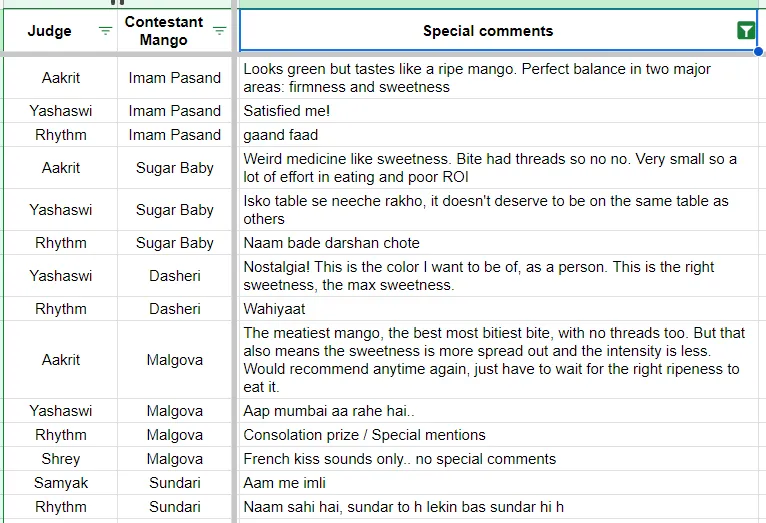766x523 pixels.
Task: Open the Contestant Mango column filter icon
Action: coord(219,31)
